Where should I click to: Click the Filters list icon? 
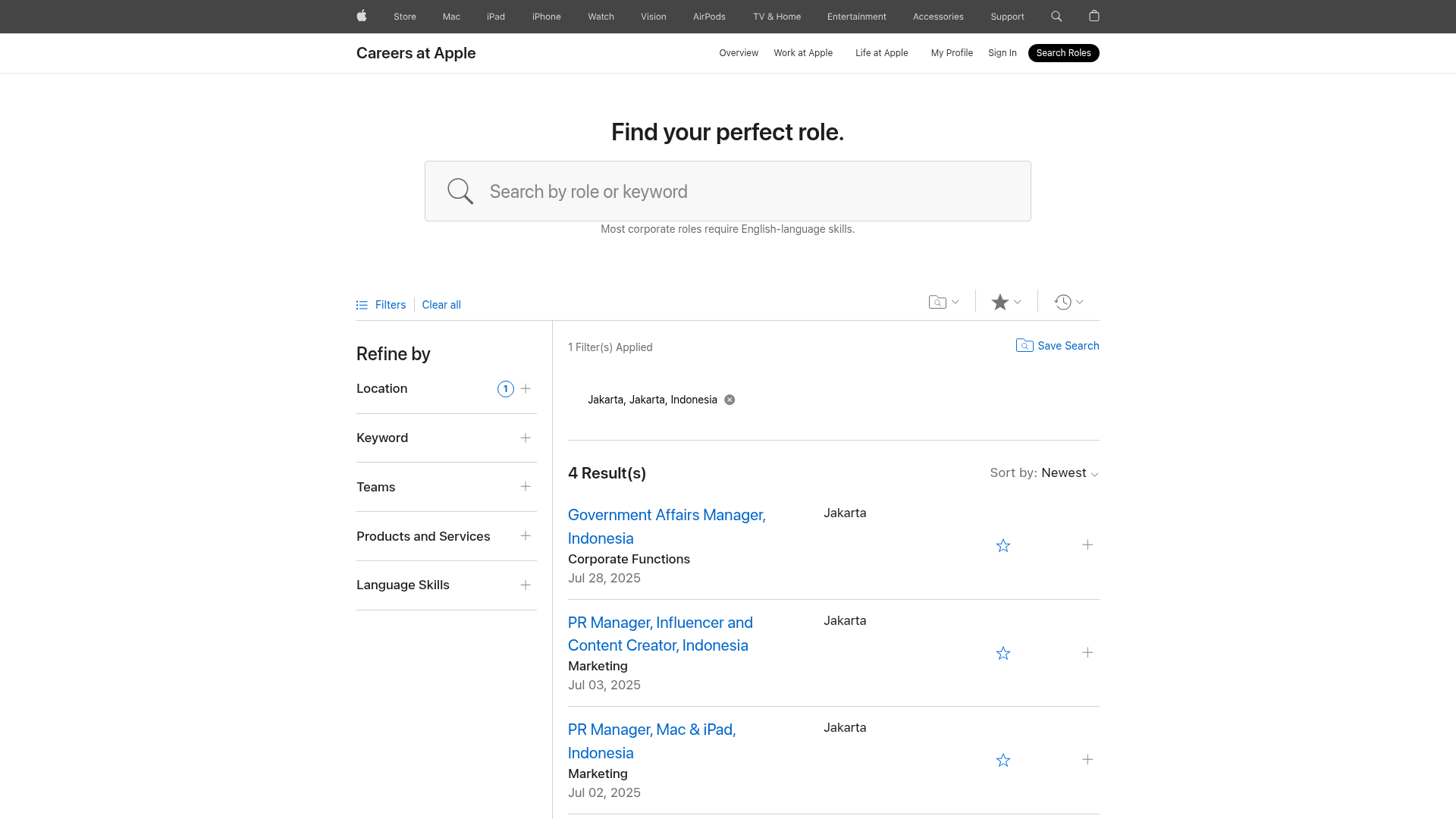coord(362,305)
